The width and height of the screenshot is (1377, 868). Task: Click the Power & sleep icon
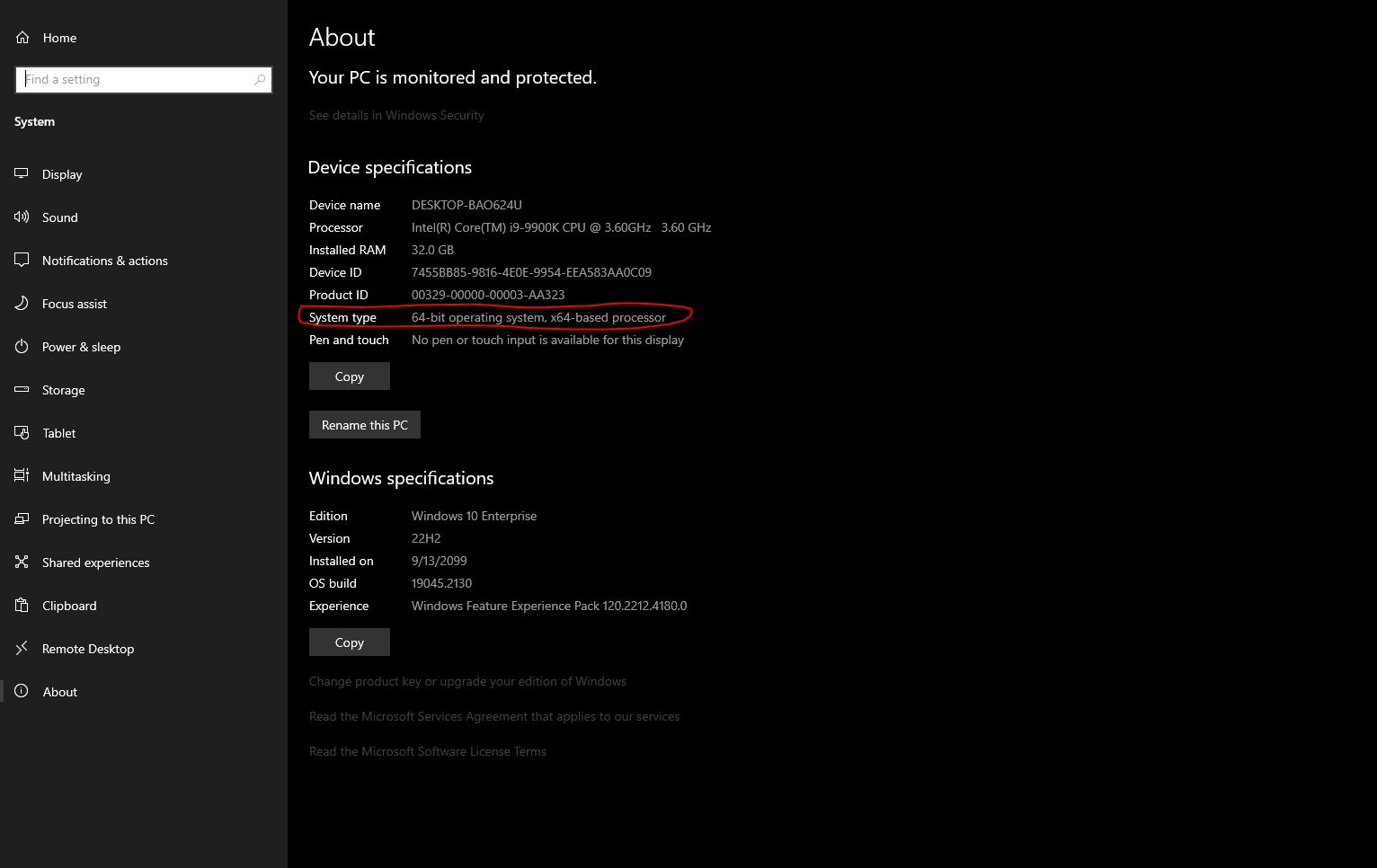[x=22, y=347]
